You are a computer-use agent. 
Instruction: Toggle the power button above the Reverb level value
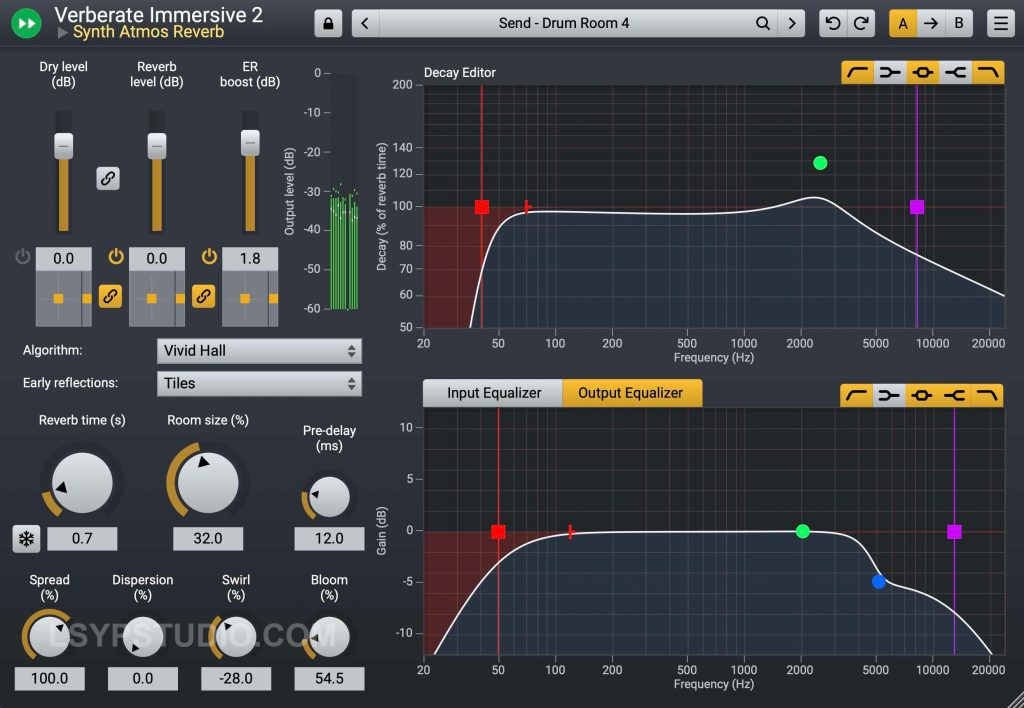pyautogui.click(x=116, y=256)
